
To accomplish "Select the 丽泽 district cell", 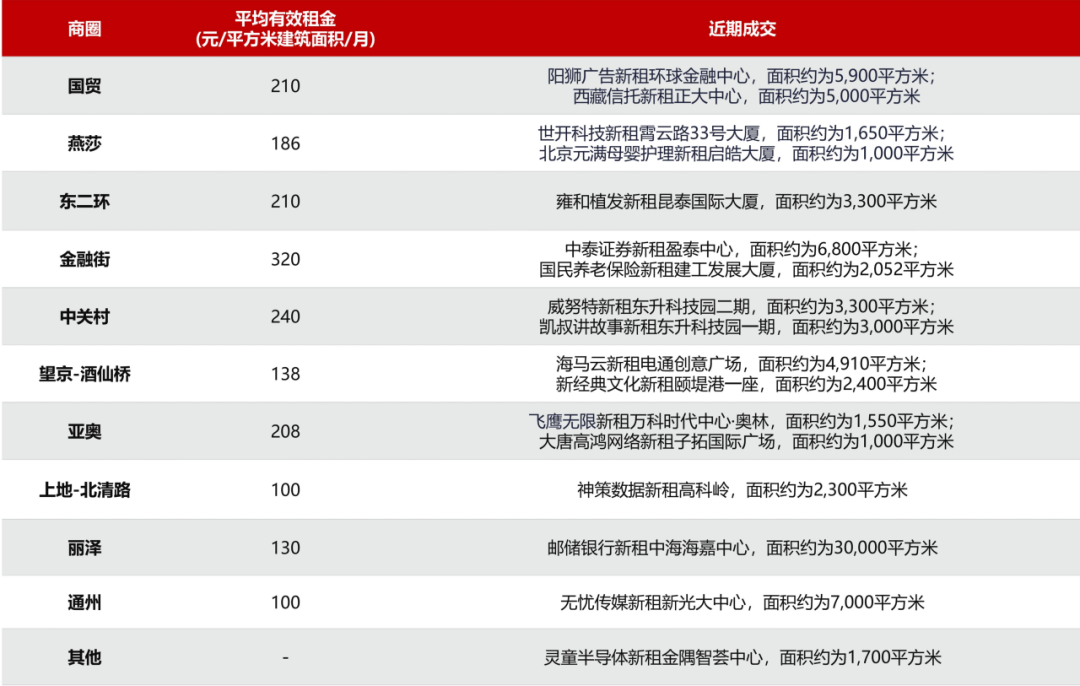I will pyautogui.click(x=85, y=548).
